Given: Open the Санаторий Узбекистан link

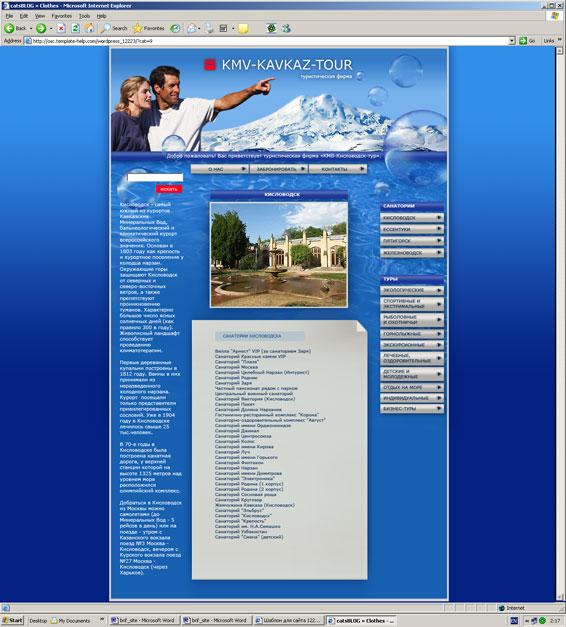Looking at the screenshot, I should click(241, 531).
